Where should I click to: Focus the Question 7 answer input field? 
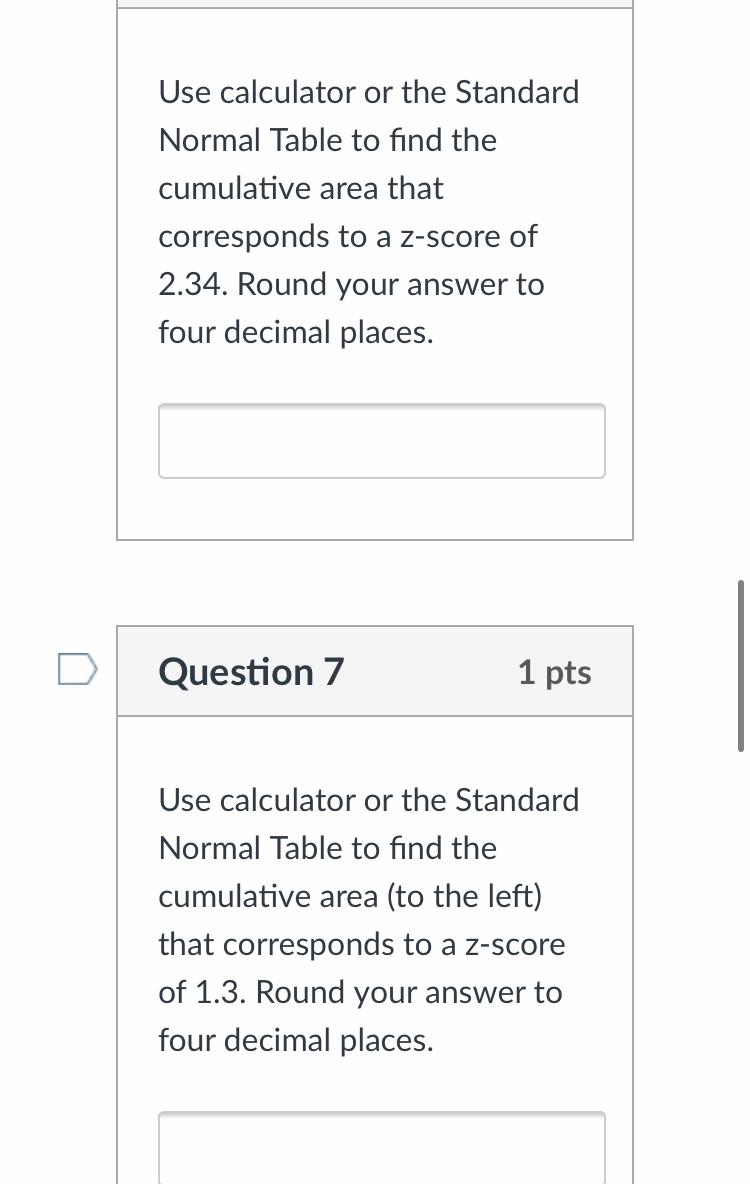click(381, 1148)
